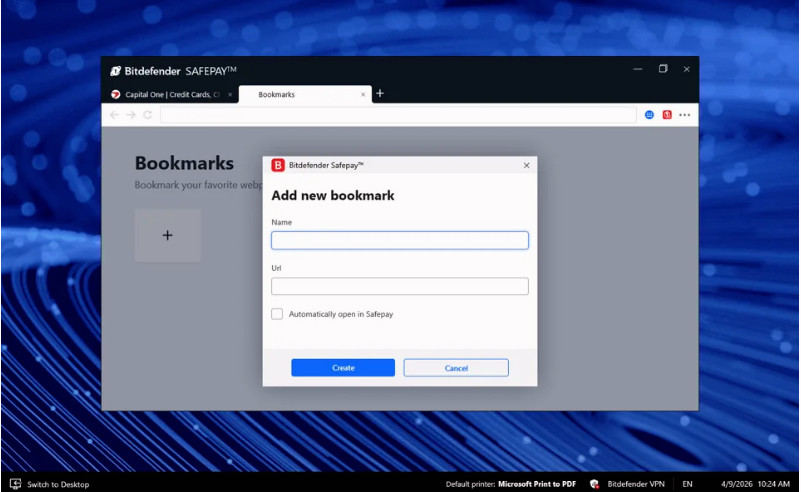Click Switch to Desktop
Viewport: 801px width, 492px height.
coord(49,484)
